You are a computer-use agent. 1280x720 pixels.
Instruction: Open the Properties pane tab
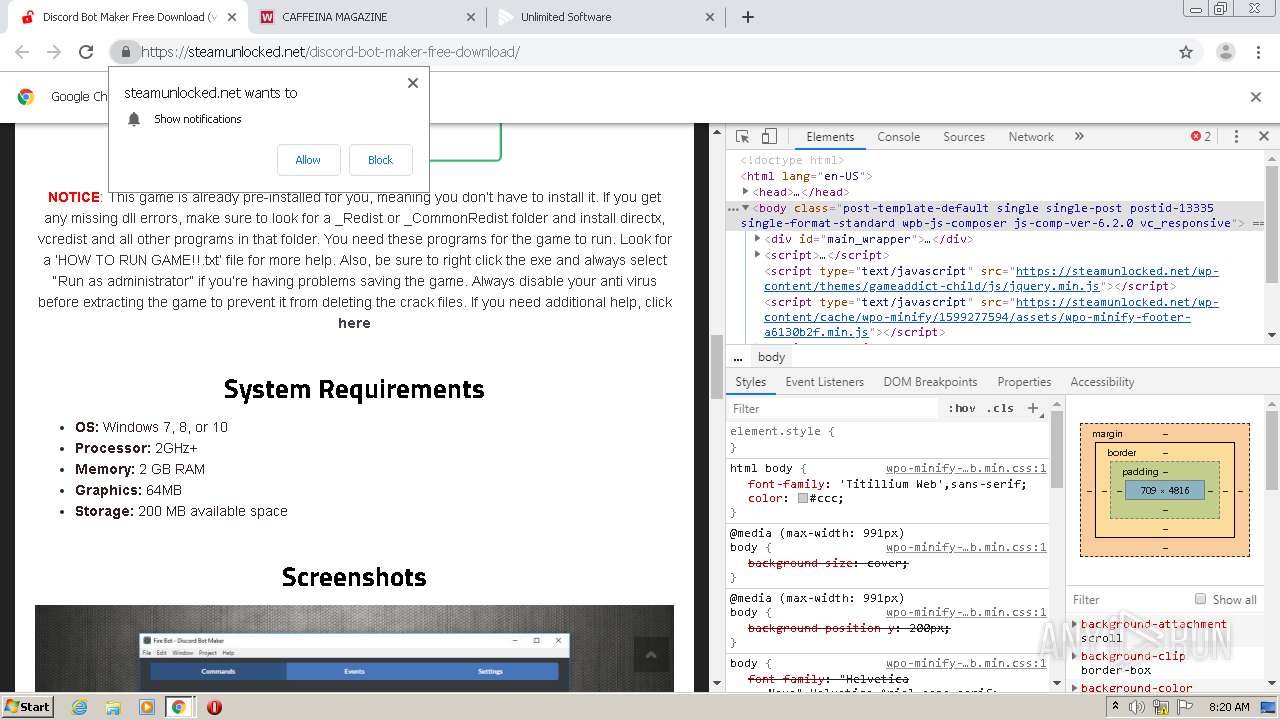pyautogui.click(x=1024, y=382)
